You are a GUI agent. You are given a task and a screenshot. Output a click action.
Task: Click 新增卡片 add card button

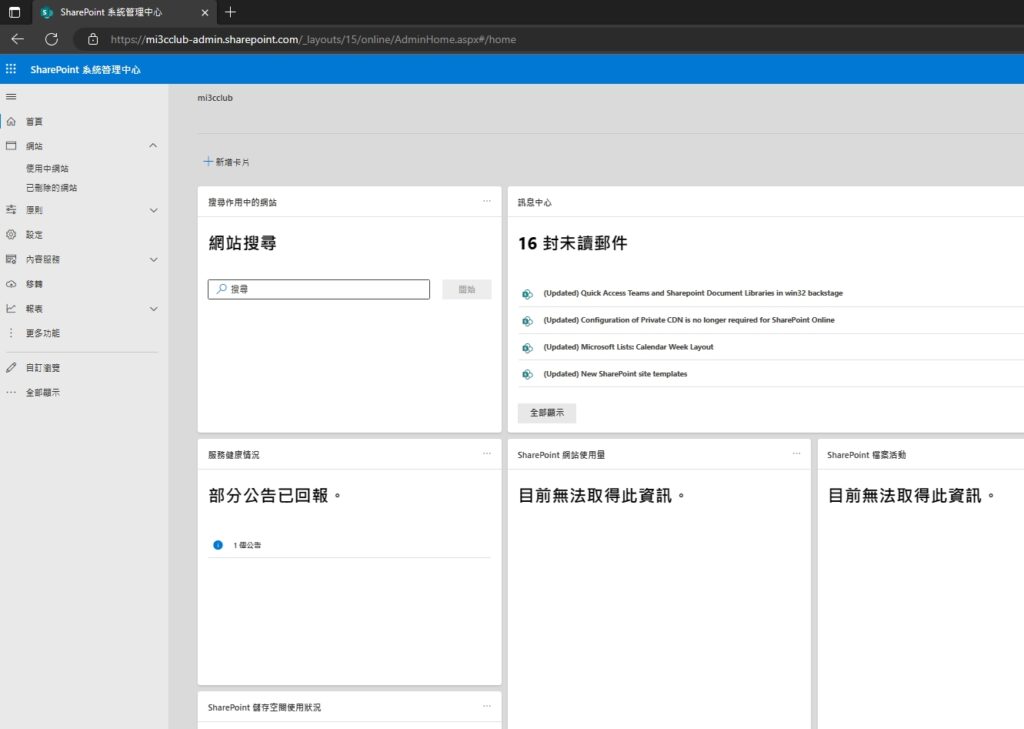coord(226,161)
